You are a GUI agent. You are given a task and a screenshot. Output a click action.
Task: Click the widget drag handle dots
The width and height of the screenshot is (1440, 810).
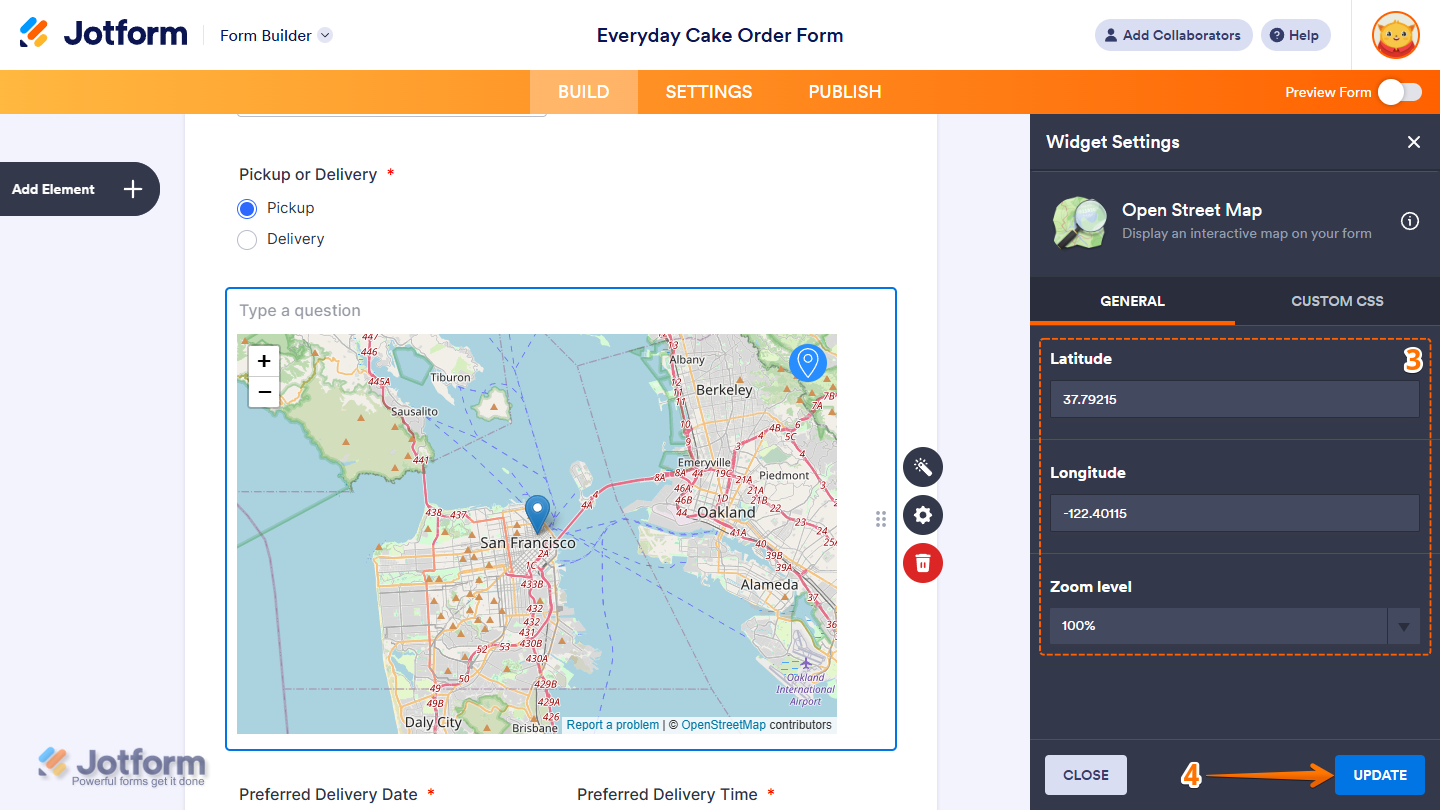[881, 518]
